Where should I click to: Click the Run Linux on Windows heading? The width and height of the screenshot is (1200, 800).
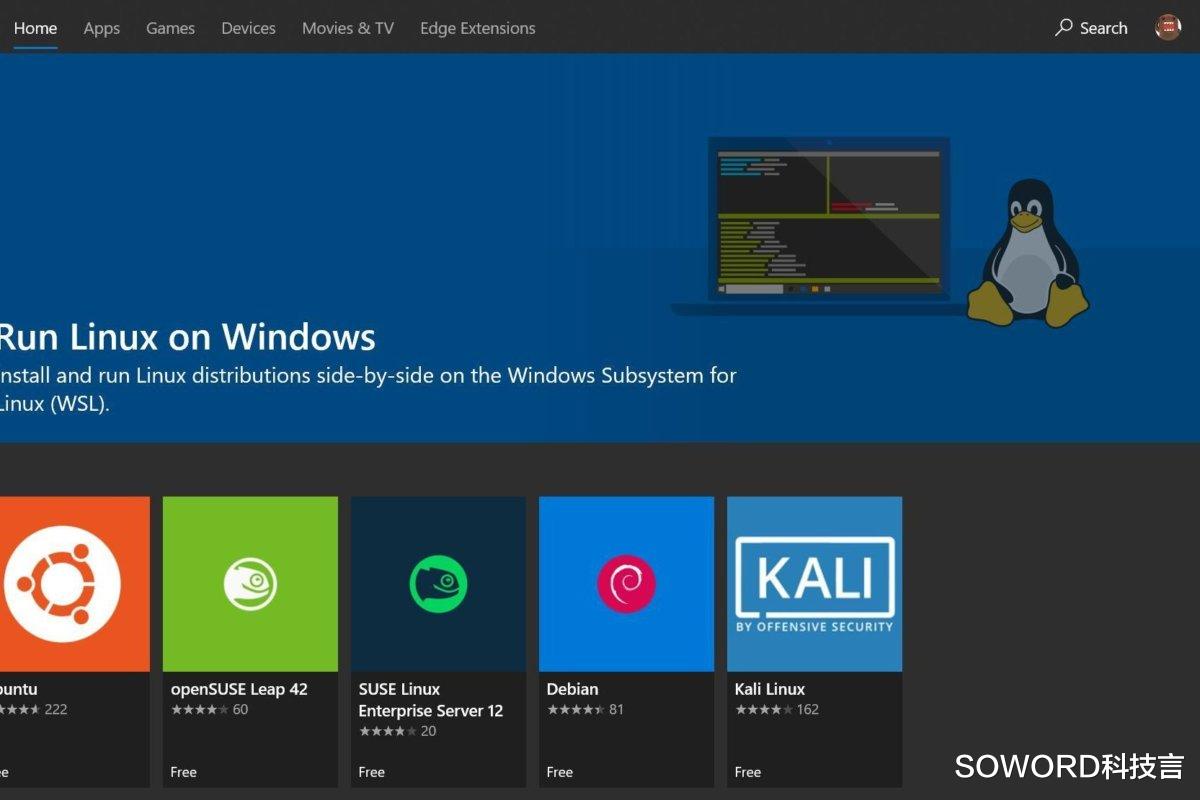187,337
